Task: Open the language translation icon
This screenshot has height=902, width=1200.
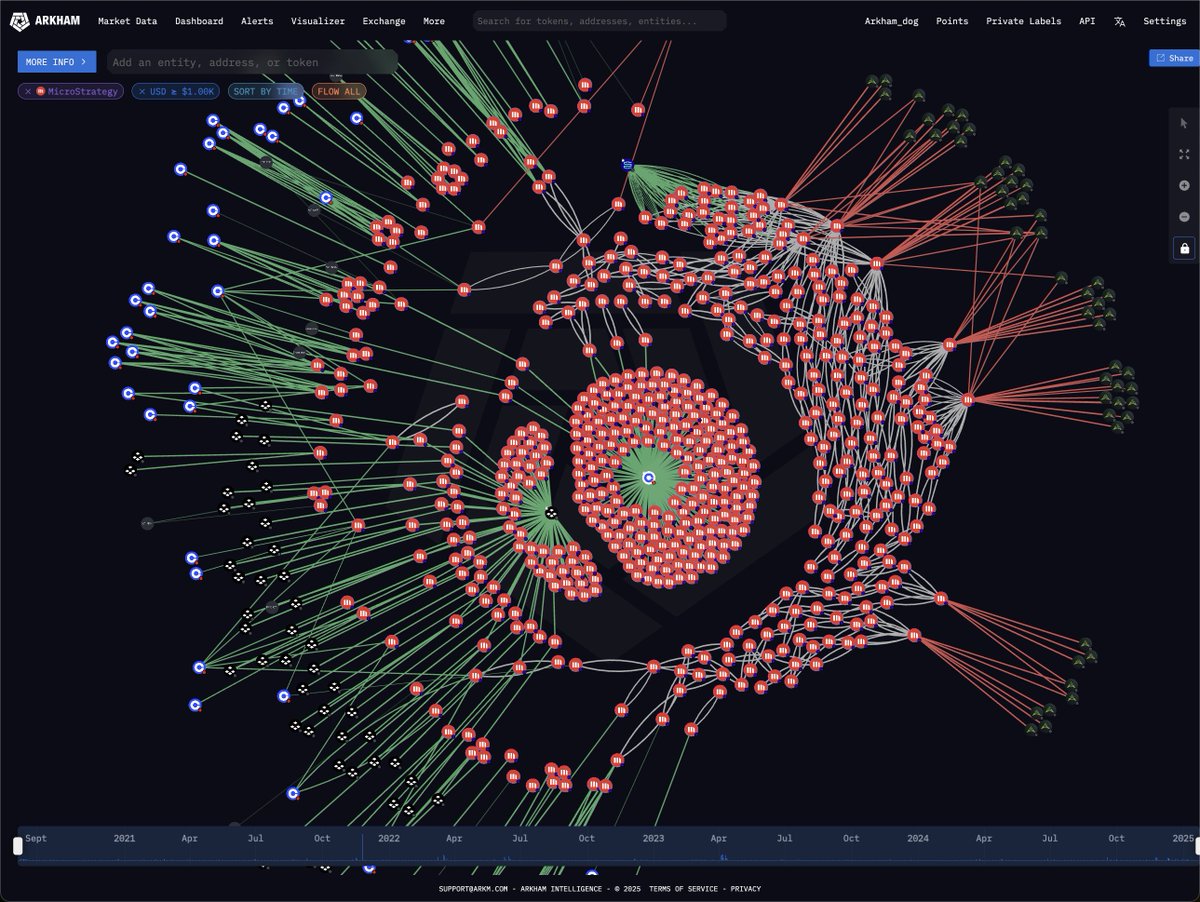Action: point(1119,21)
